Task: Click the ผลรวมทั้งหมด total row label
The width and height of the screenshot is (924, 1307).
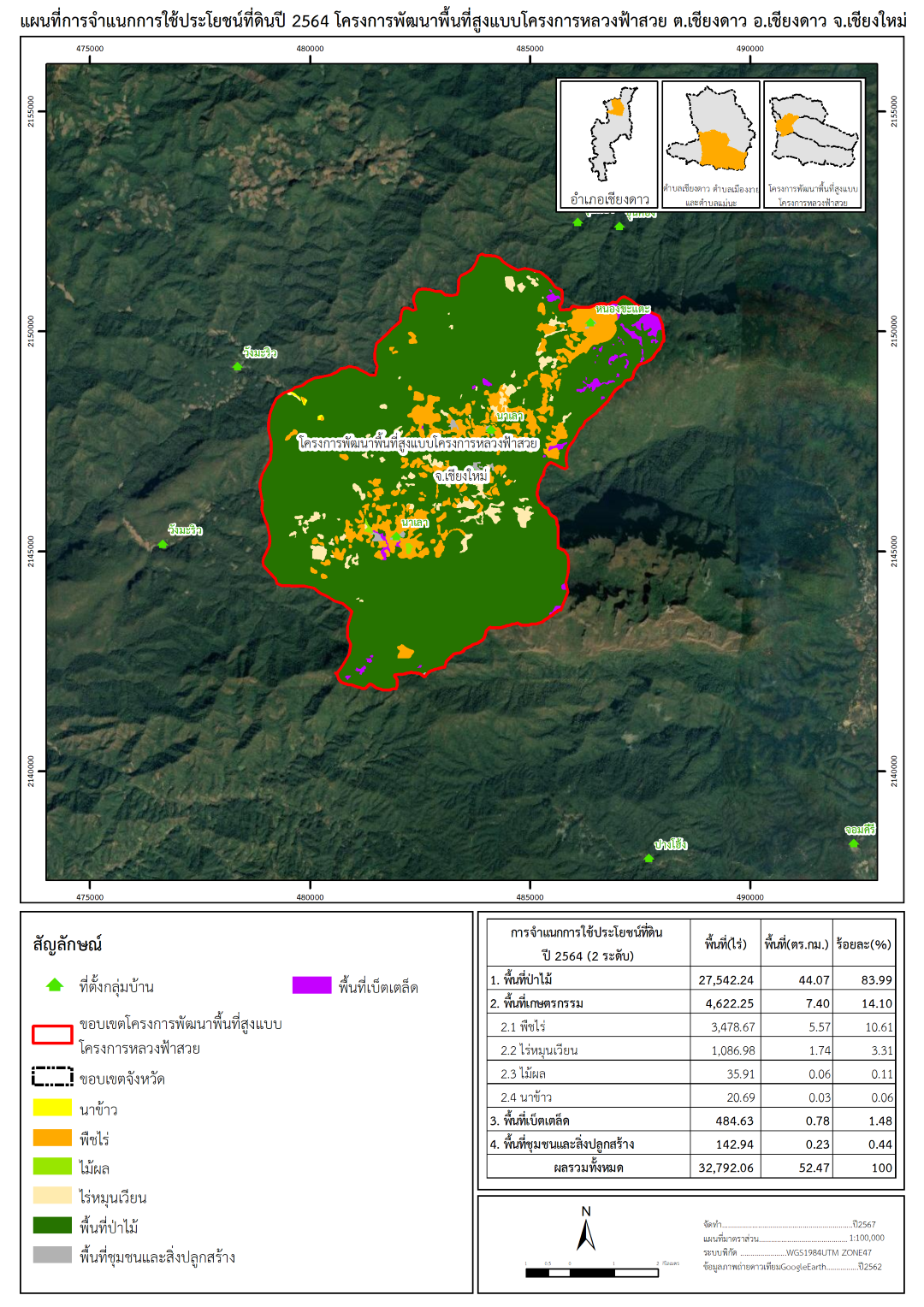Action: click(589, 1168)
